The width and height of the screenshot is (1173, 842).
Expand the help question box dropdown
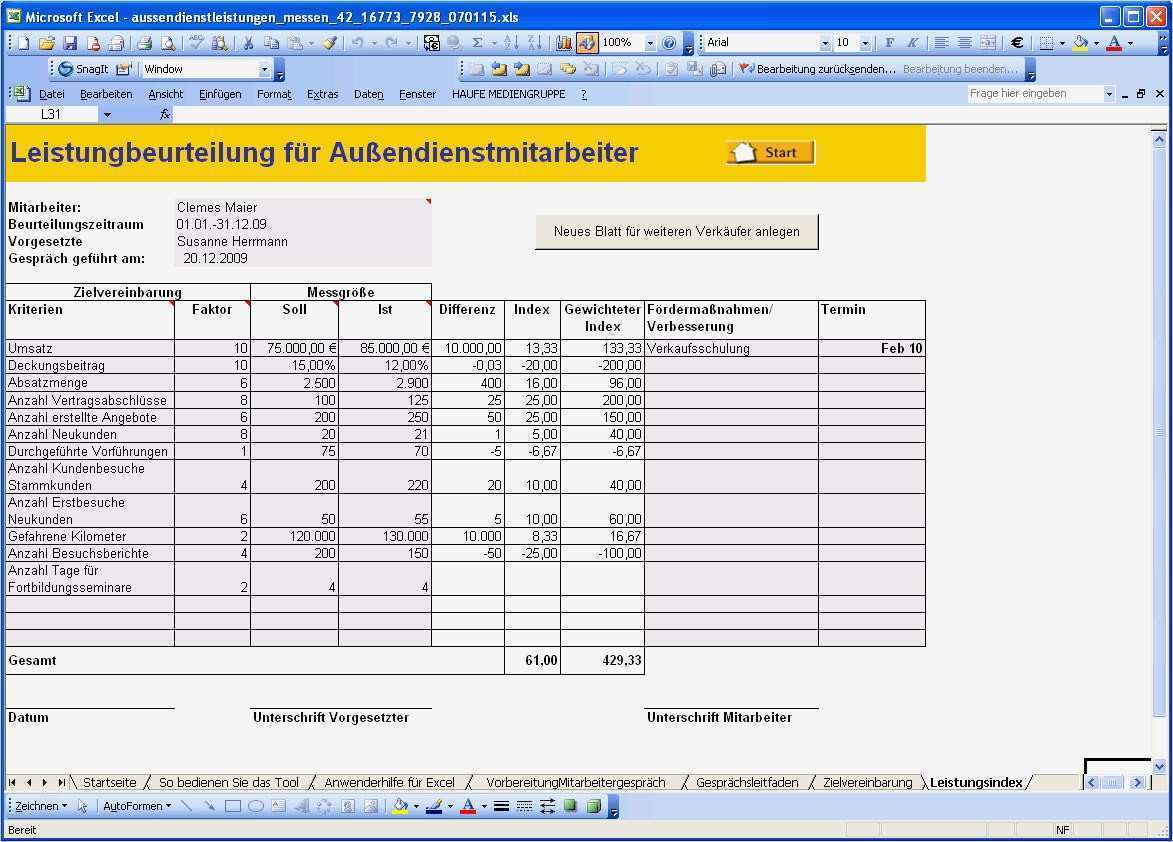[1109, 94]
